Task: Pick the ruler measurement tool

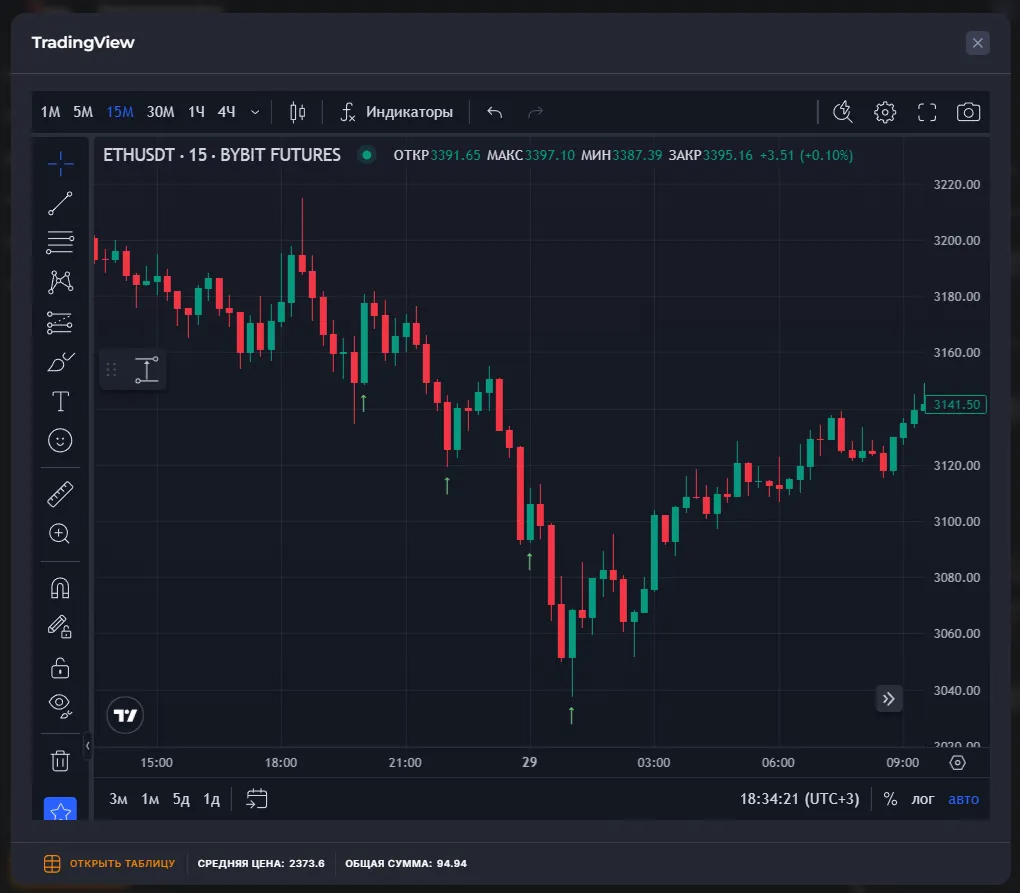Action: click(x=60, y=494)
